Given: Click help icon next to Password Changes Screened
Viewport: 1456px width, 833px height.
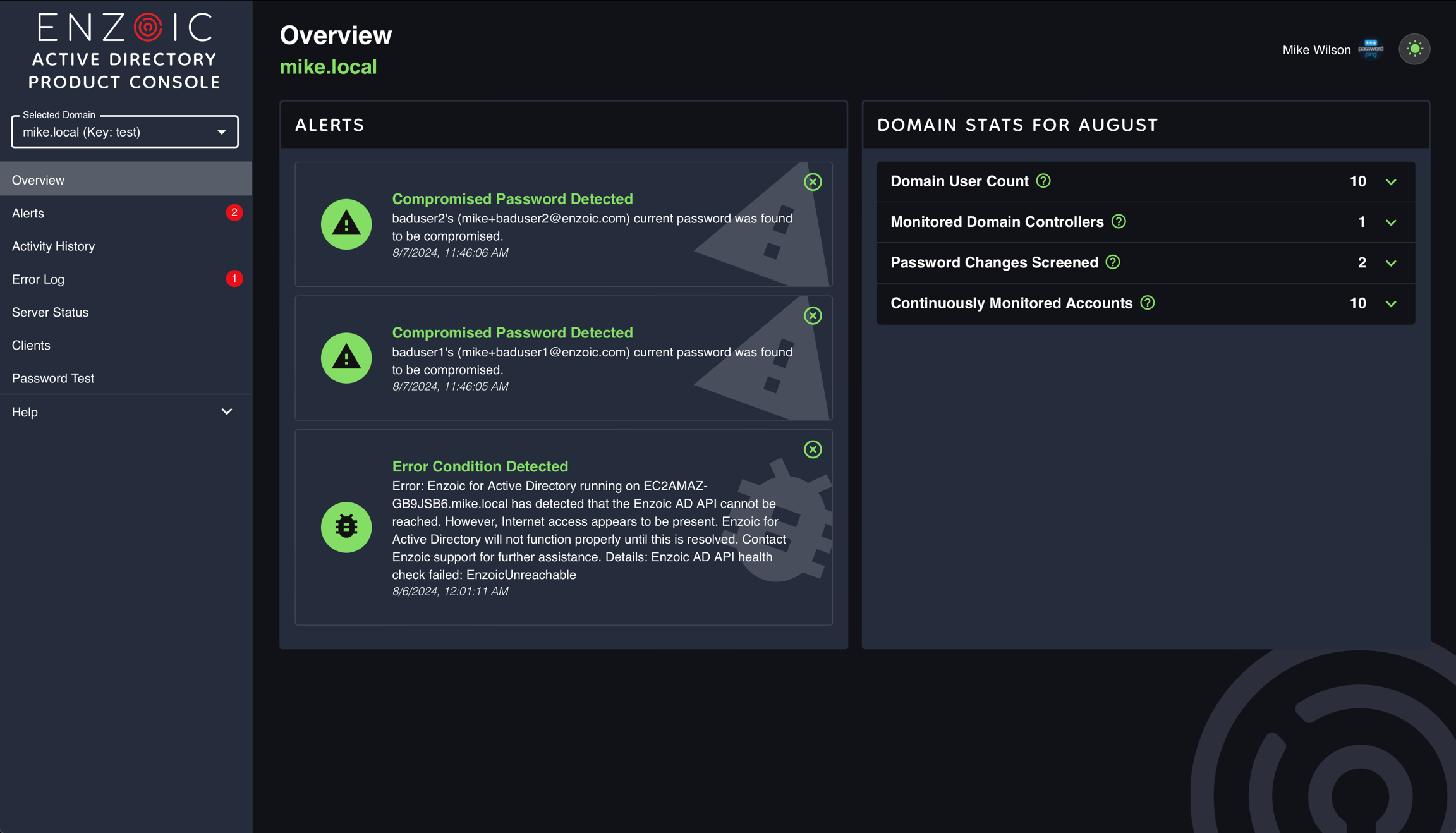Looking at the screenshot, I should tap(1113, 262).
